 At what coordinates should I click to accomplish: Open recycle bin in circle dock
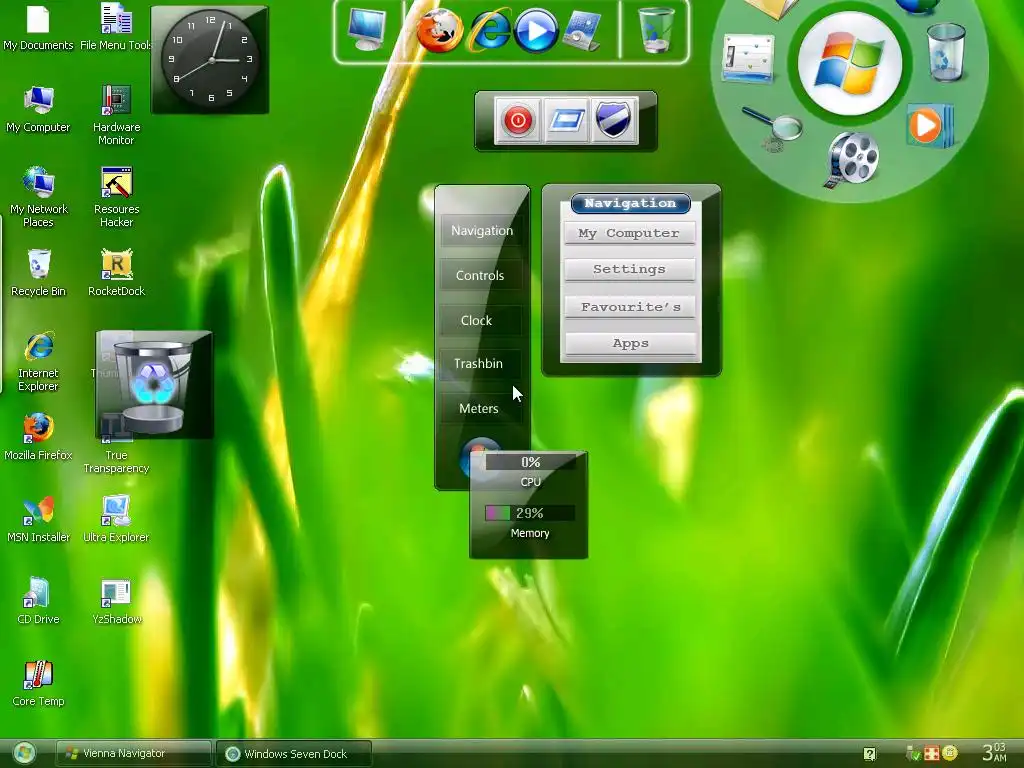click(946, 52)
